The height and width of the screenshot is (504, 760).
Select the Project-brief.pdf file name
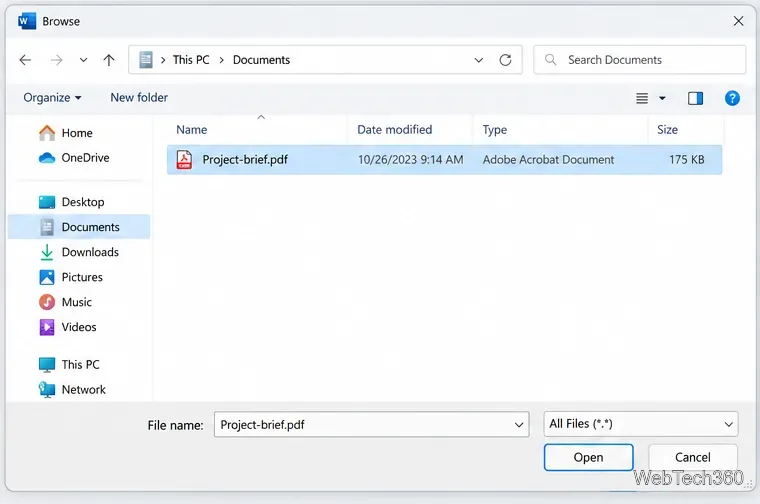[x=245, y=159]
